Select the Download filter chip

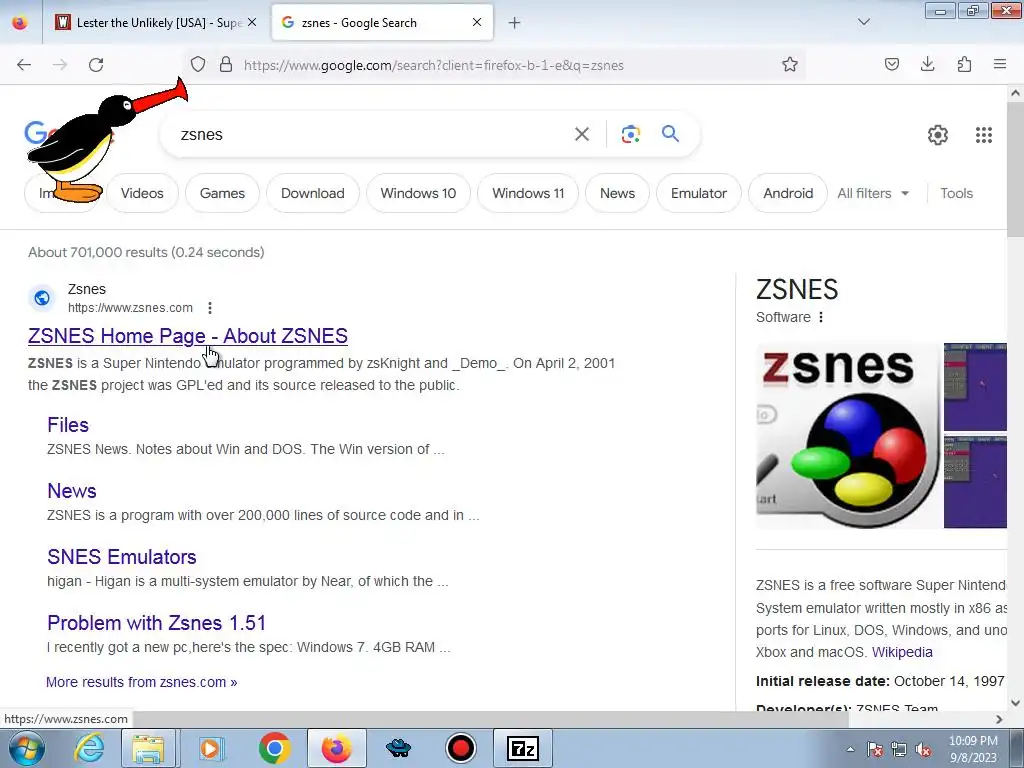313,193
